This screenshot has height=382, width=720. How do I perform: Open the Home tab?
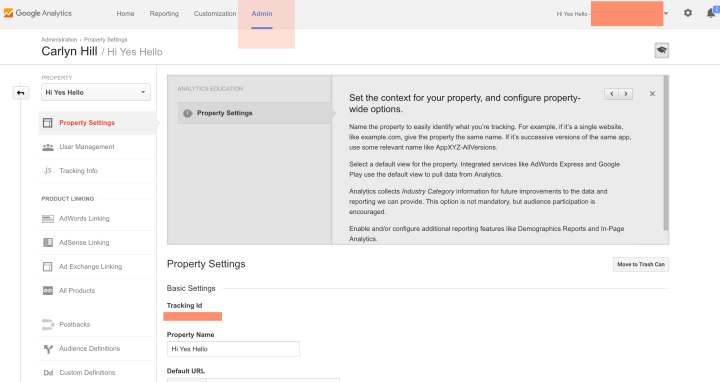125,14
